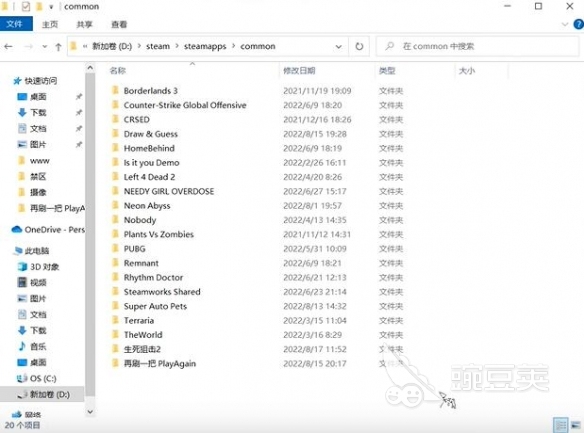Expand the address bar history dropdown
This screenshot has height=433, width=584.
(338, 47)
